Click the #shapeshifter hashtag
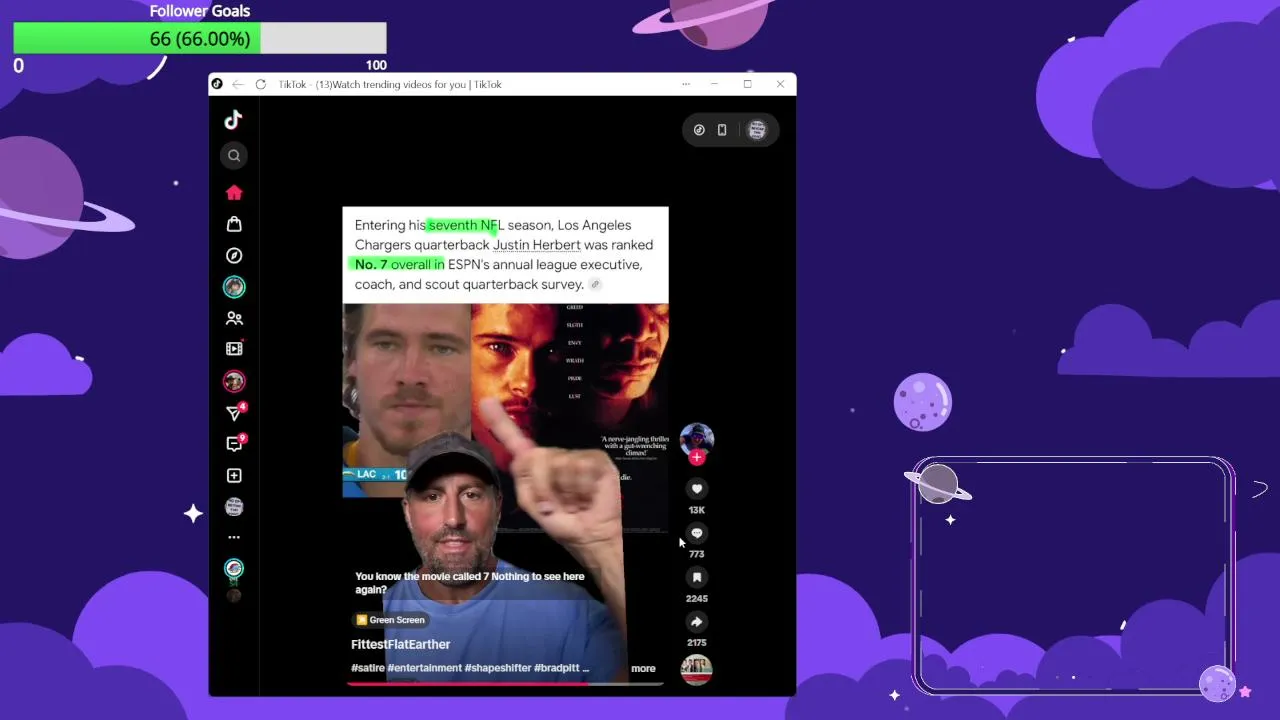This screenshot has height=720, width=1280. click(x=497, y=667)
